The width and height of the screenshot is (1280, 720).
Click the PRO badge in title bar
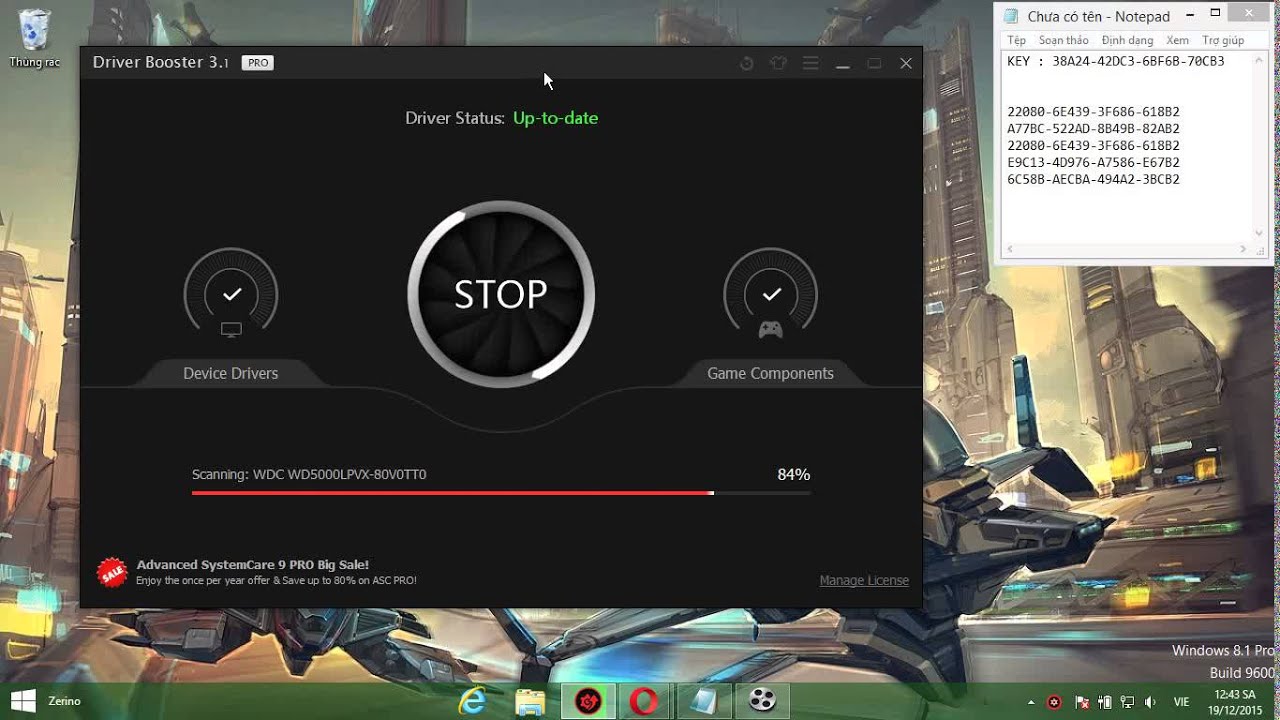point(258,63)
